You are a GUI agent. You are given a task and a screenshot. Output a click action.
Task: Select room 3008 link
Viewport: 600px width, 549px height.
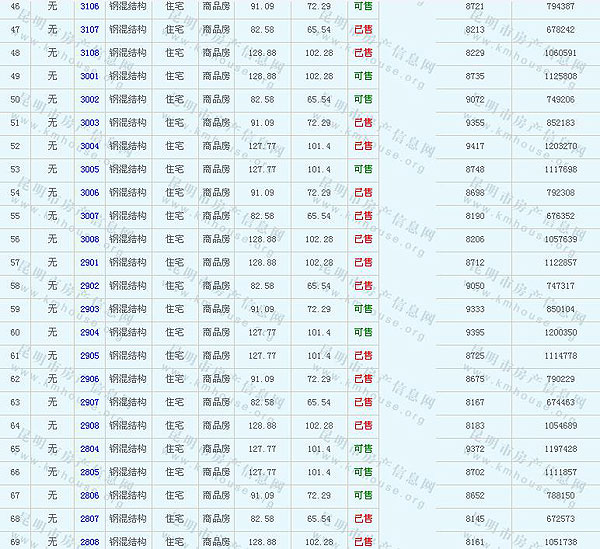(x=89, y=239)
